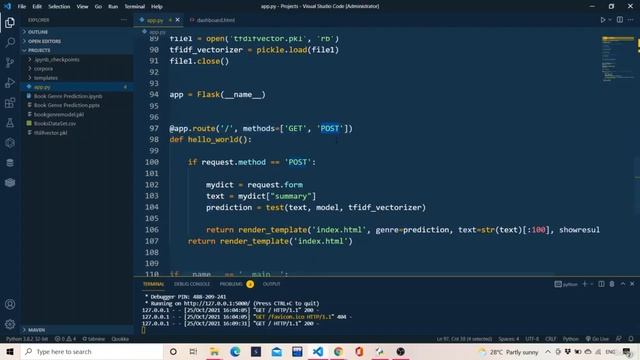The image size is (640, 360).
Task: Open the Search view in activity bar
Action: coord(10,42)
